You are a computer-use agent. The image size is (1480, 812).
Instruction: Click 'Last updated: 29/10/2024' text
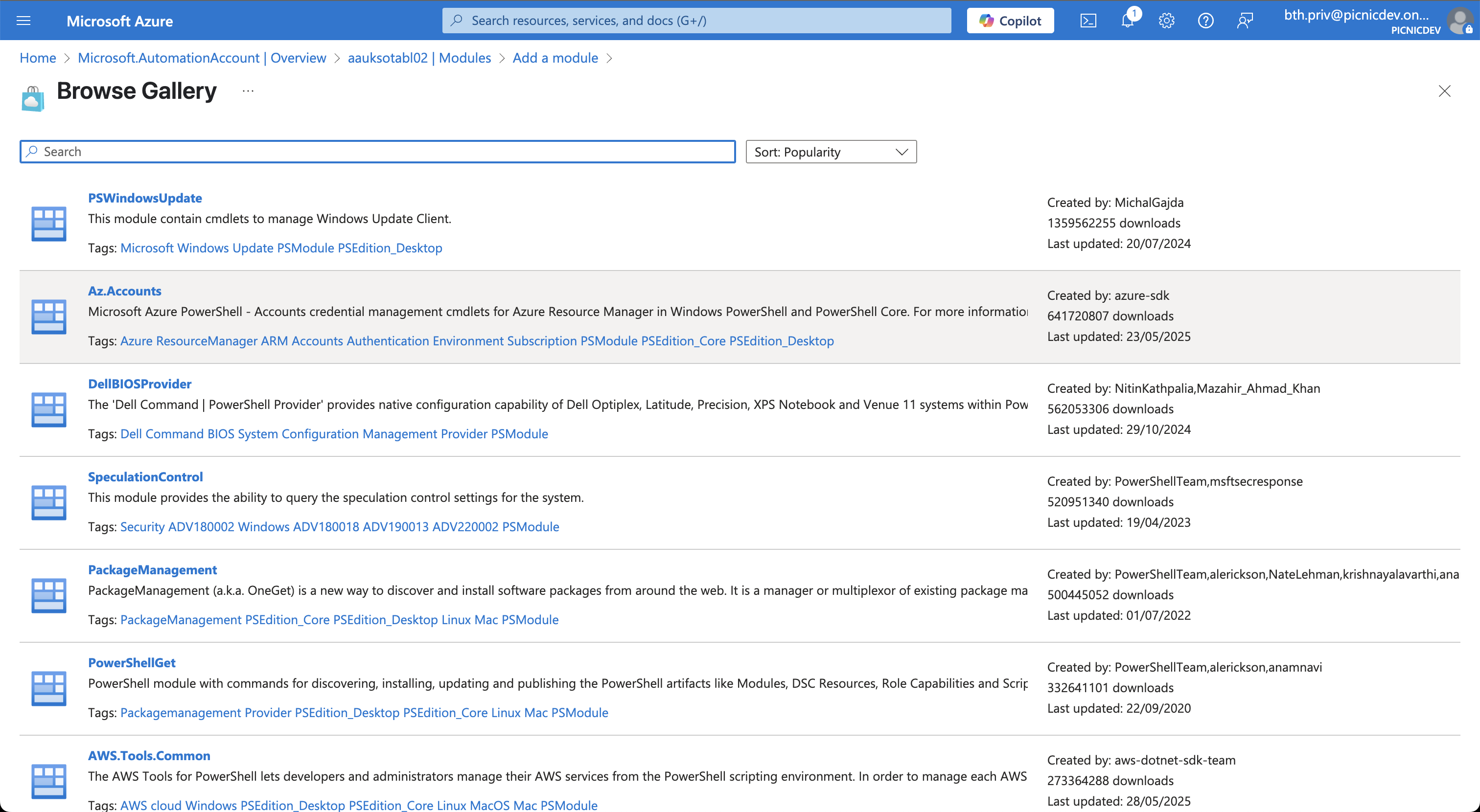pos(1119,430)
